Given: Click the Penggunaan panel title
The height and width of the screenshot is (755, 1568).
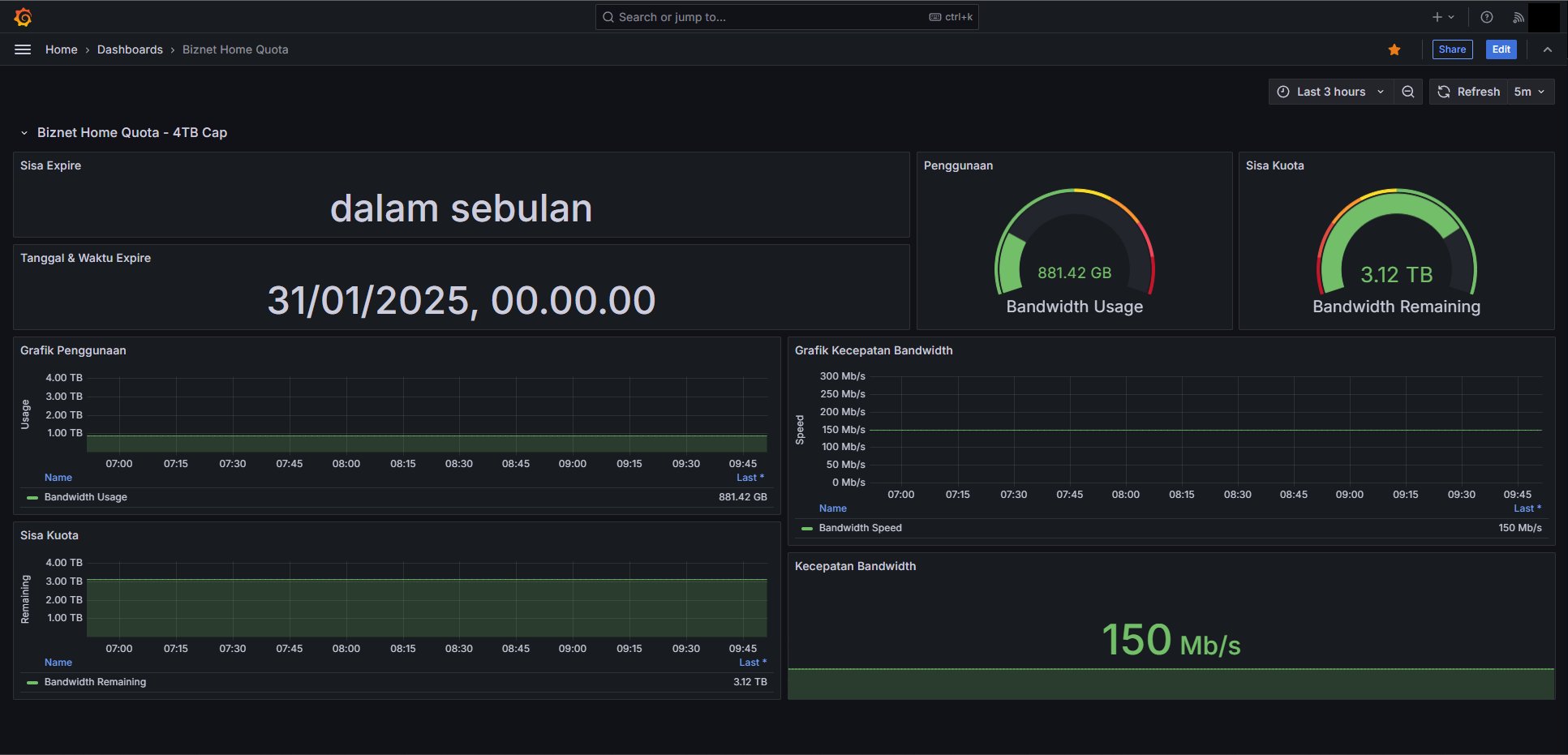Looking at the screenshot, I should point(958,165).
